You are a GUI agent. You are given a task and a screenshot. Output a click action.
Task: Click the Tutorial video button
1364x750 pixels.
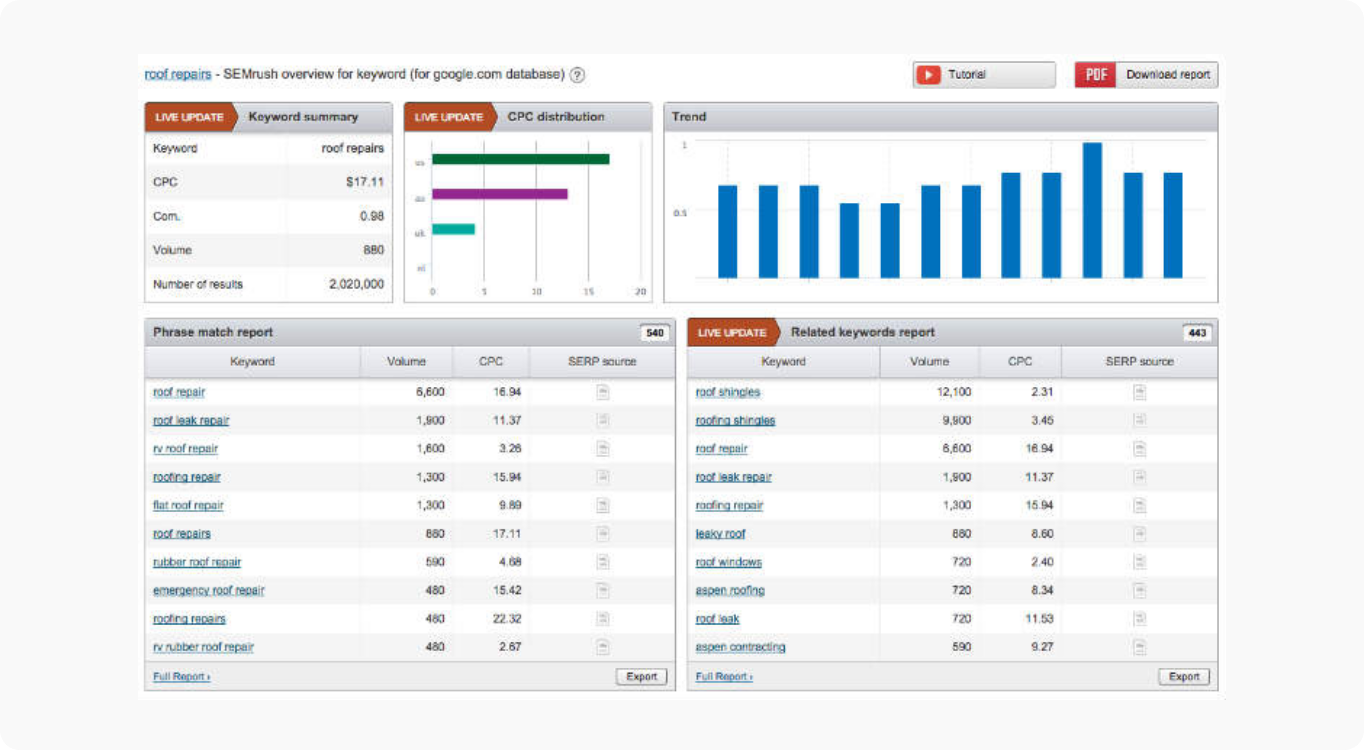click(x=984, y=75)
